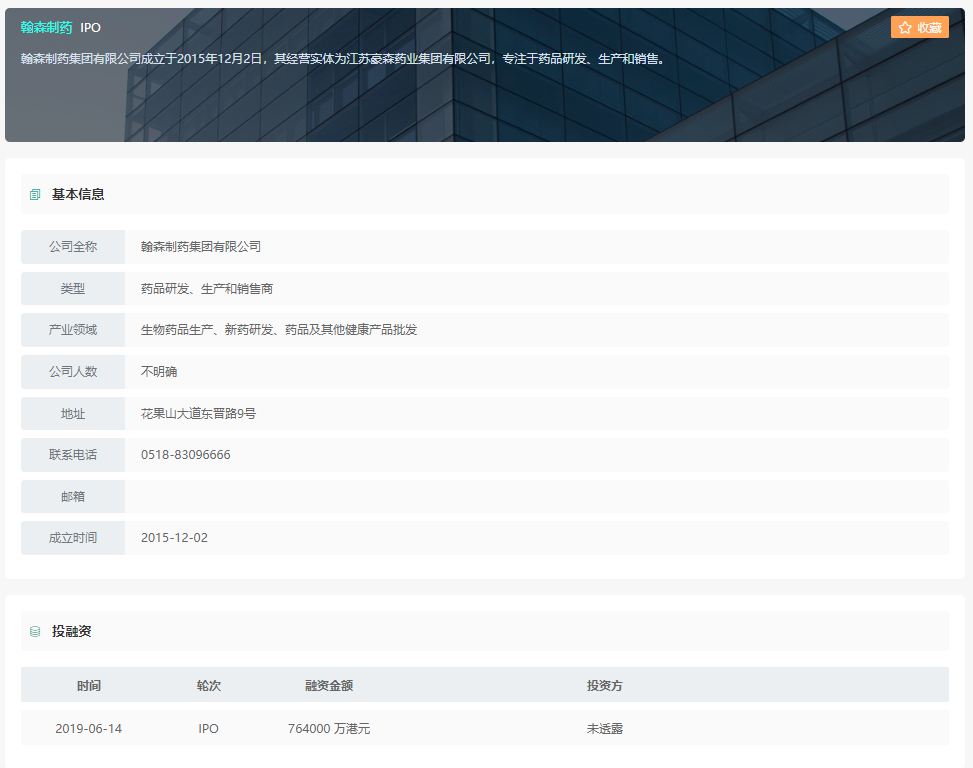
Task: Click the 投融资 section database icon
Action: click(x=35, y=632)
